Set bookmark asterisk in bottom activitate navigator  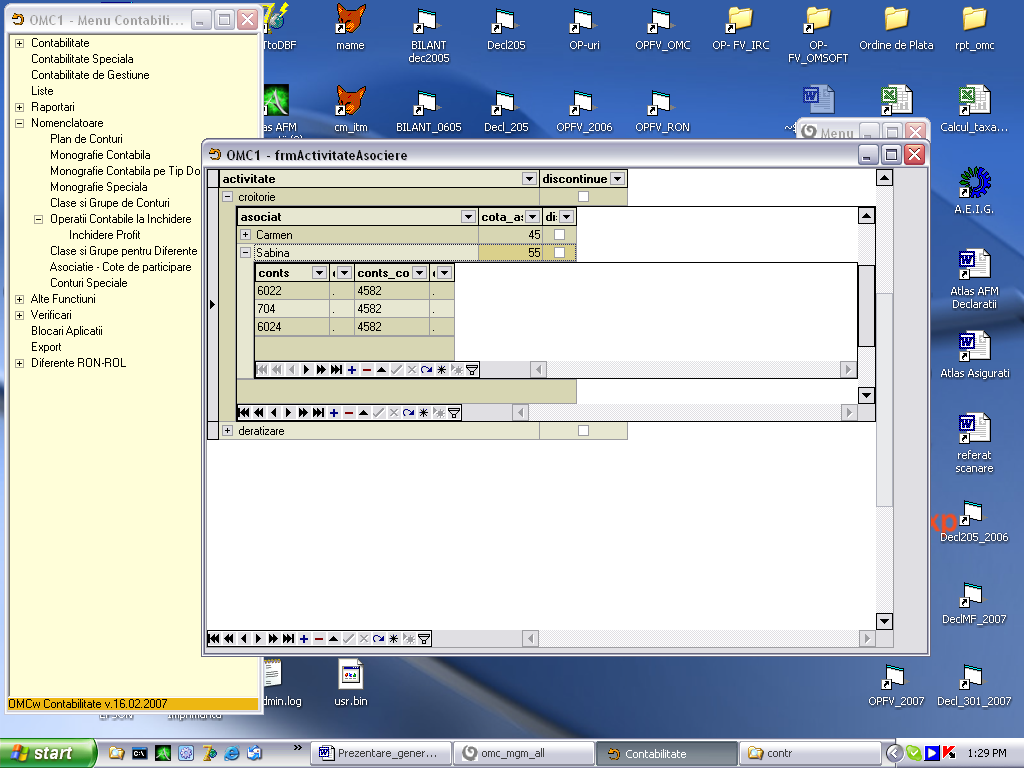pos(394,639)
